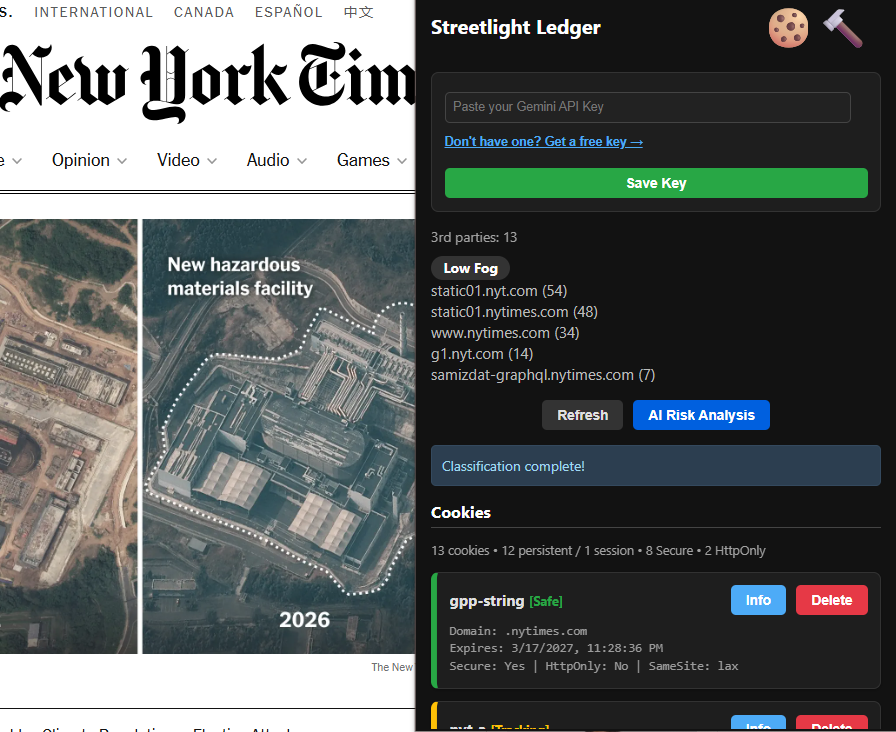Select samizdat-graphql.nytimes.com (7) entry
The image size is (896, 732).
543,375
